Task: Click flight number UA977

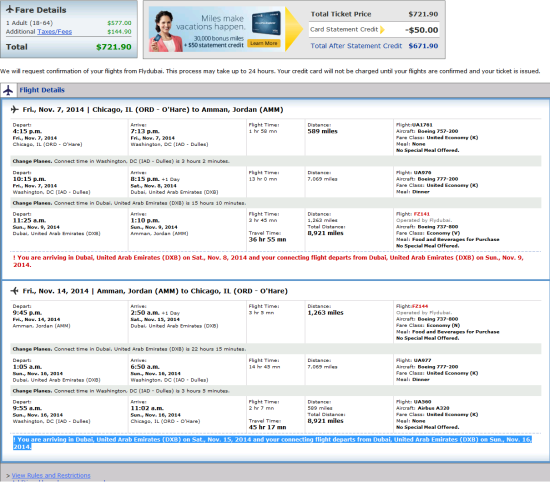Action: pos(422,360)
